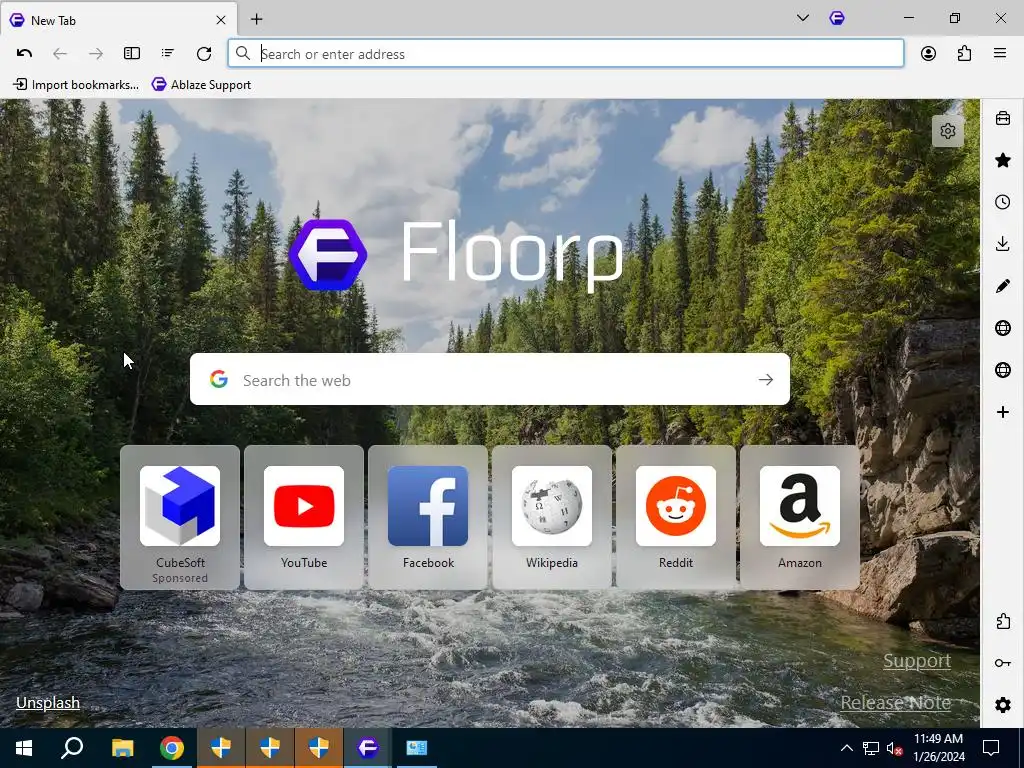Open the lower globe web panel icon
The image size is (1024, 768).
click(1002, 370)
